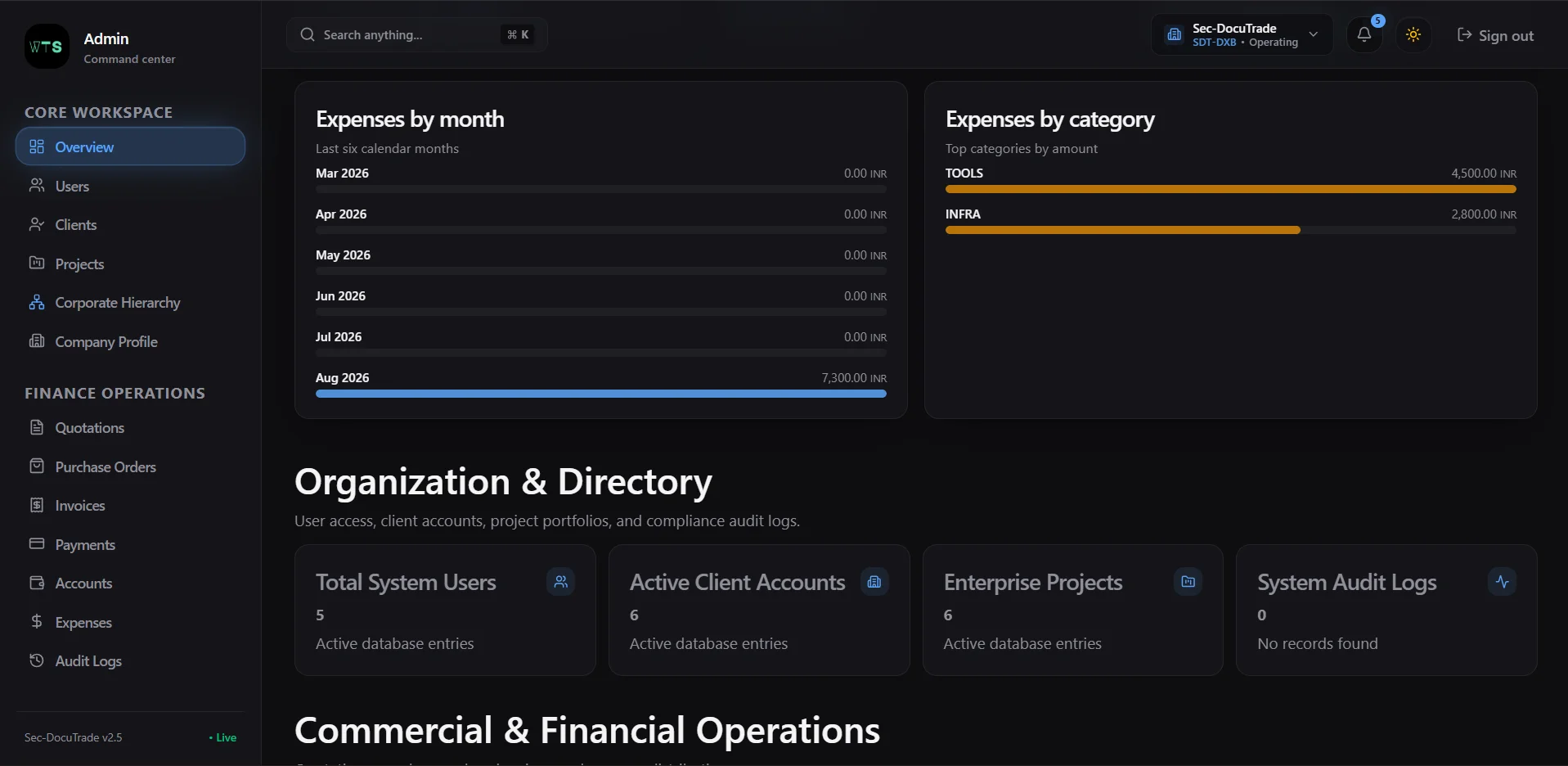
Task: Click the "Live" status indicator
Action: coord(222,737)
